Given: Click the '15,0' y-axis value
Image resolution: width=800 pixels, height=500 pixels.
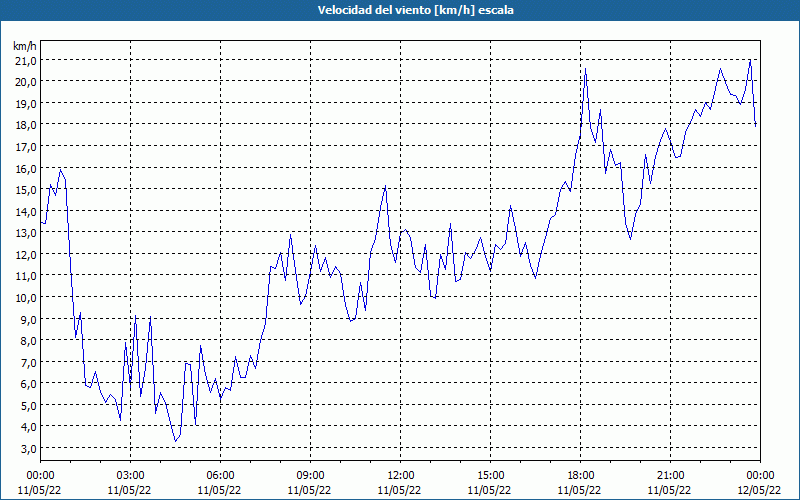Looking at the screenshot, I should pyautogui.click(x=26, y=190).
